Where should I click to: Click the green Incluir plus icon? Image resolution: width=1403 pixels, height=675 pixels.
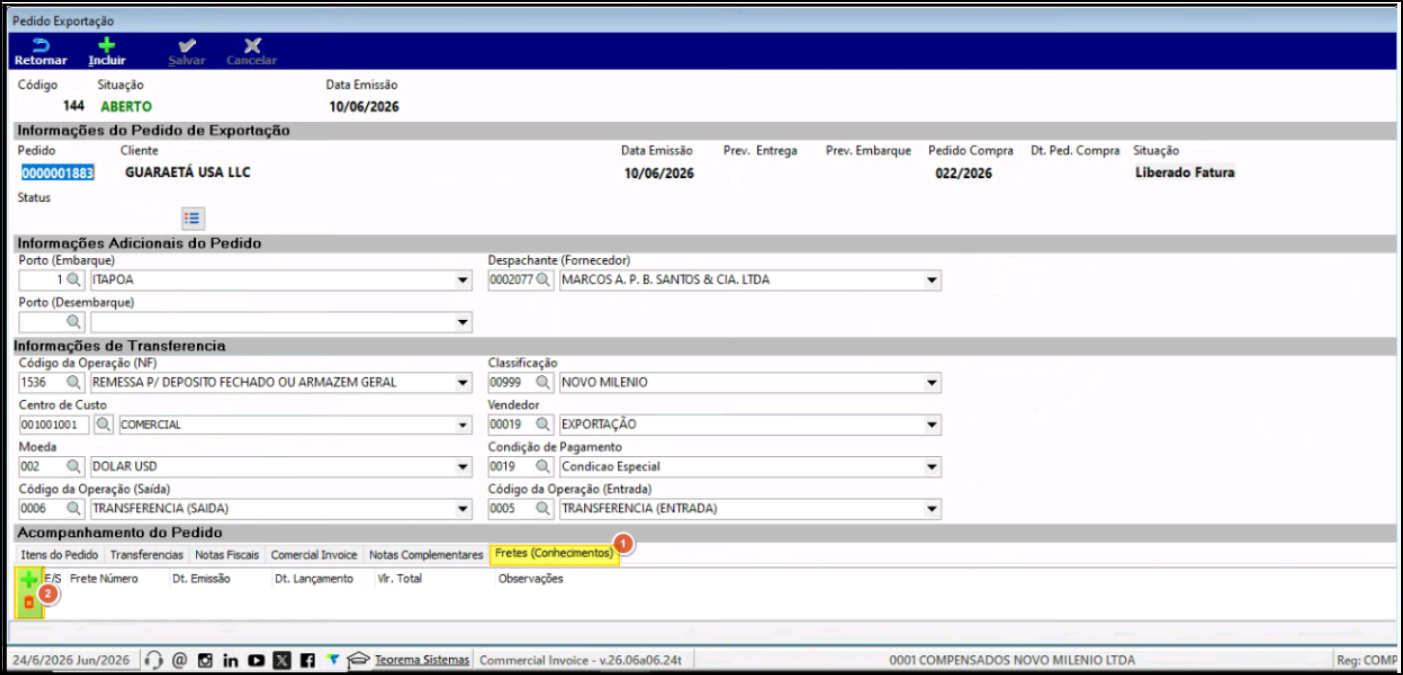(x=106, y=46)
